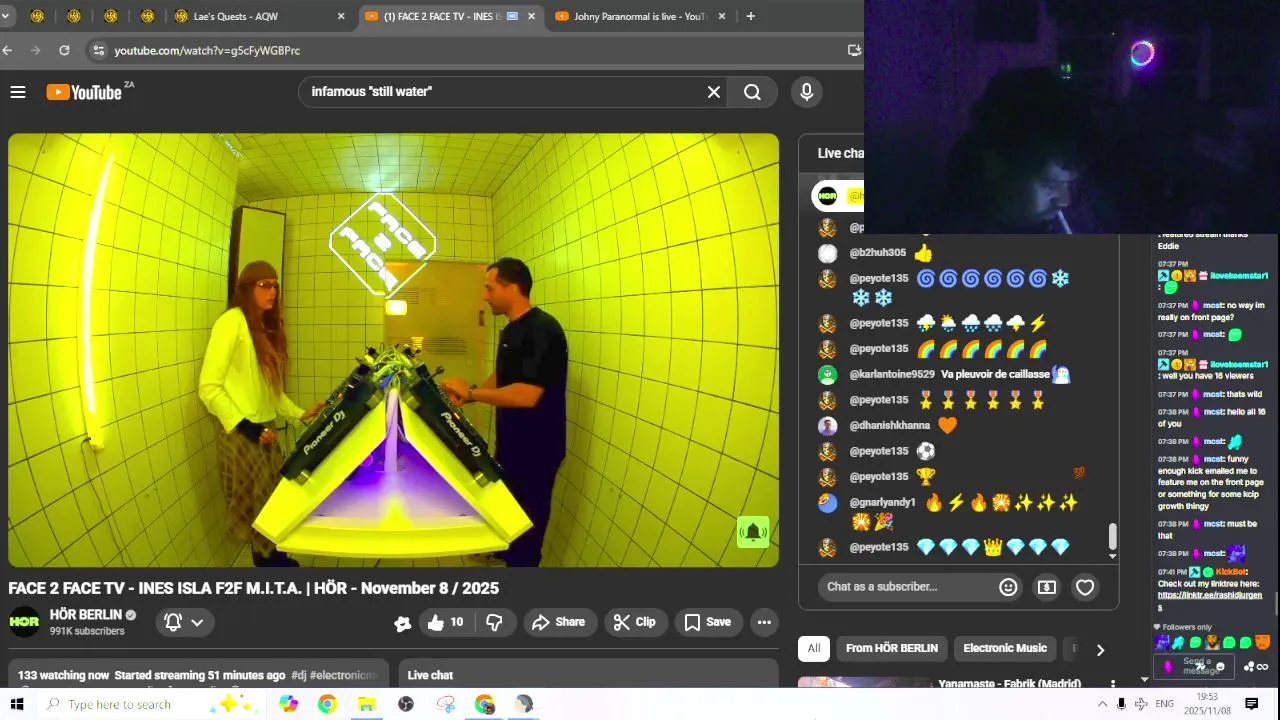The width and height of the screenshot is (1280, 720).
Task: Open the YouTube hamburger guide menu
Action: (17, 92)
